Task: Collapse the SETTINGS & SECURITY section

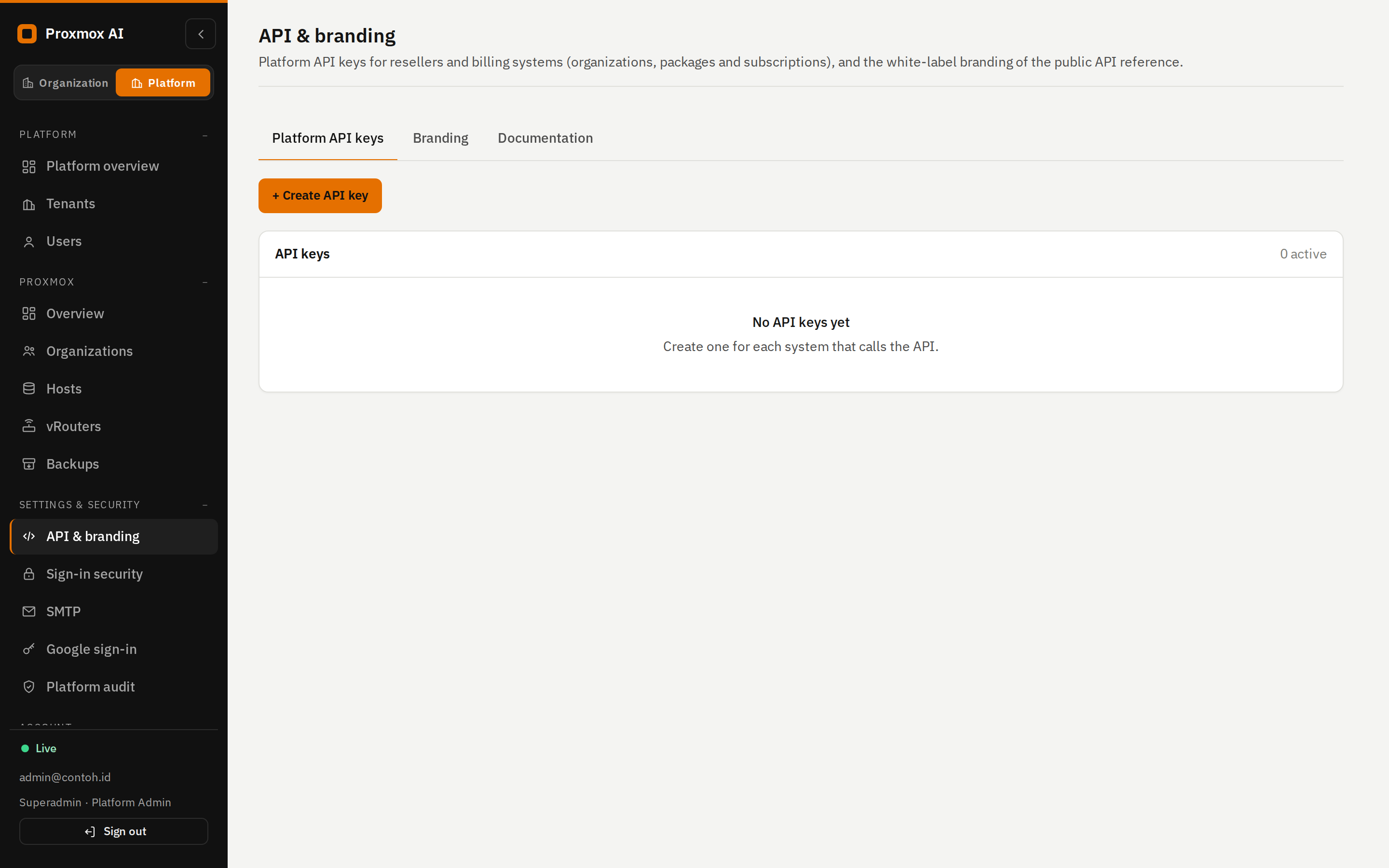Action: tap(205, 505)
